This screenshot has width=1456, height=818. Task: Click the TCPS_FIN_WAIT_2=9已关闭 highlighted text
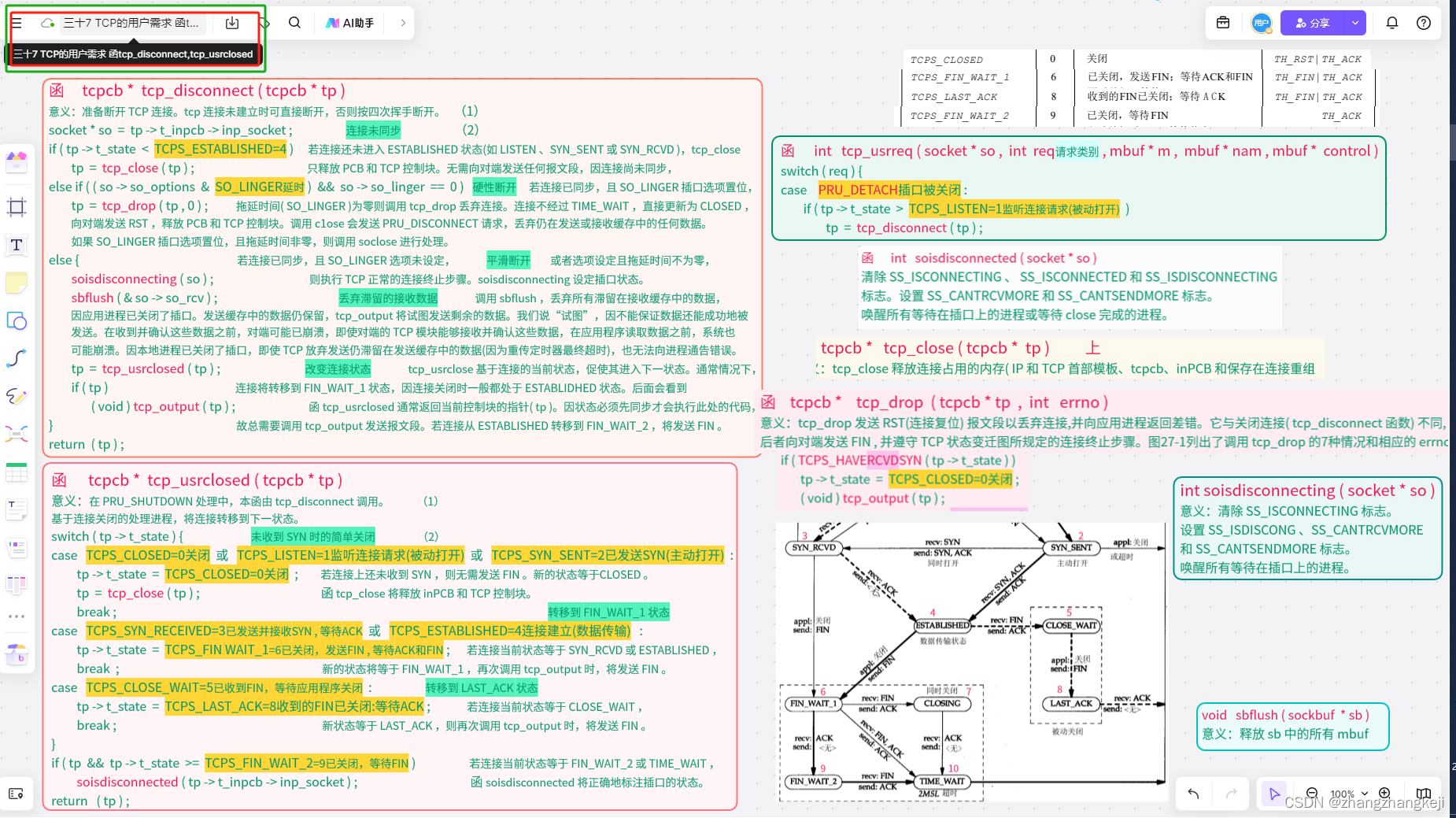tap(307, 763)
